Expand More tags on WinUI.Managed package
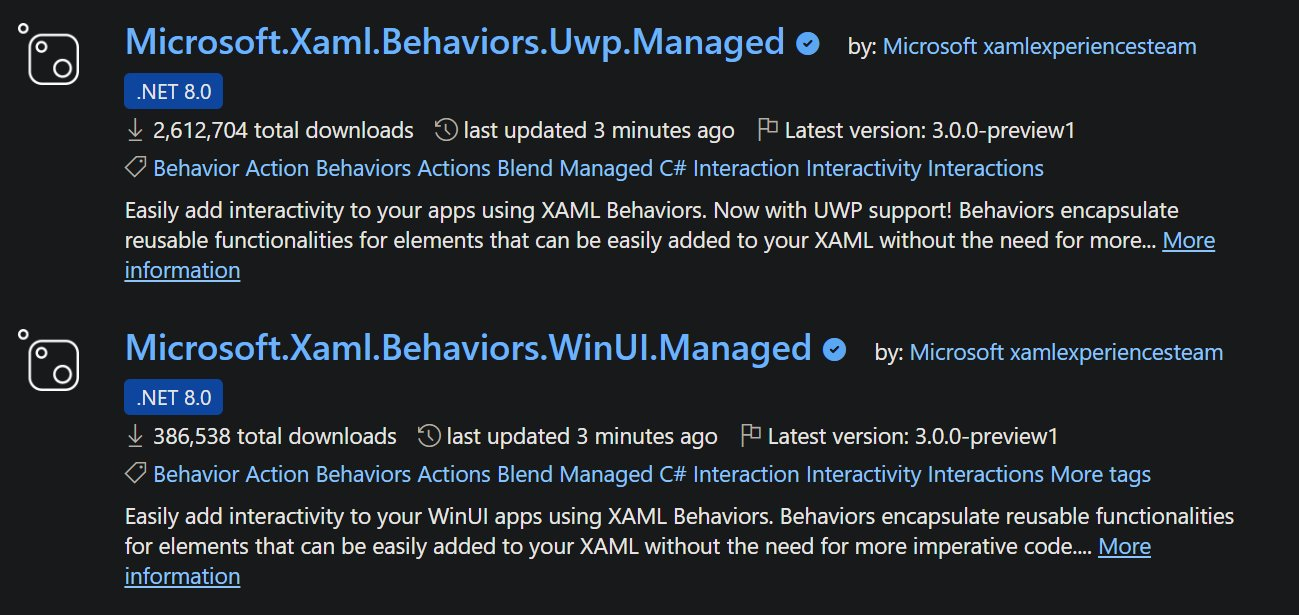Image resolution: width=1299 pixels, height=615 pixels. coord(1100,474)
